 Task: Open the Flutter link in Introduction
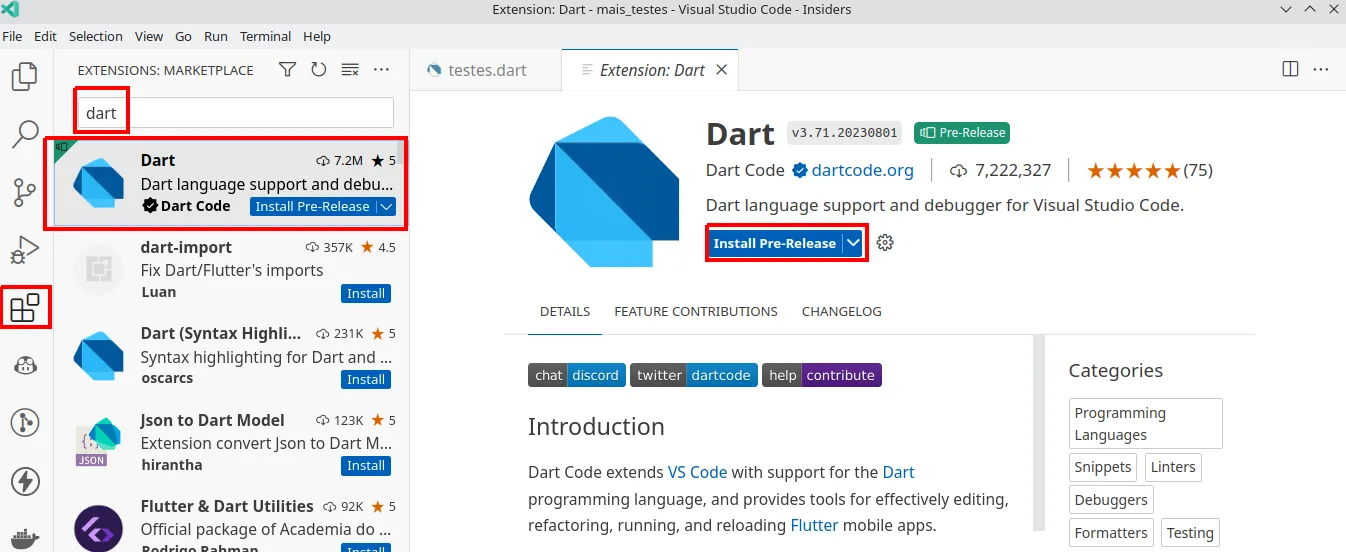click(814, 525)
